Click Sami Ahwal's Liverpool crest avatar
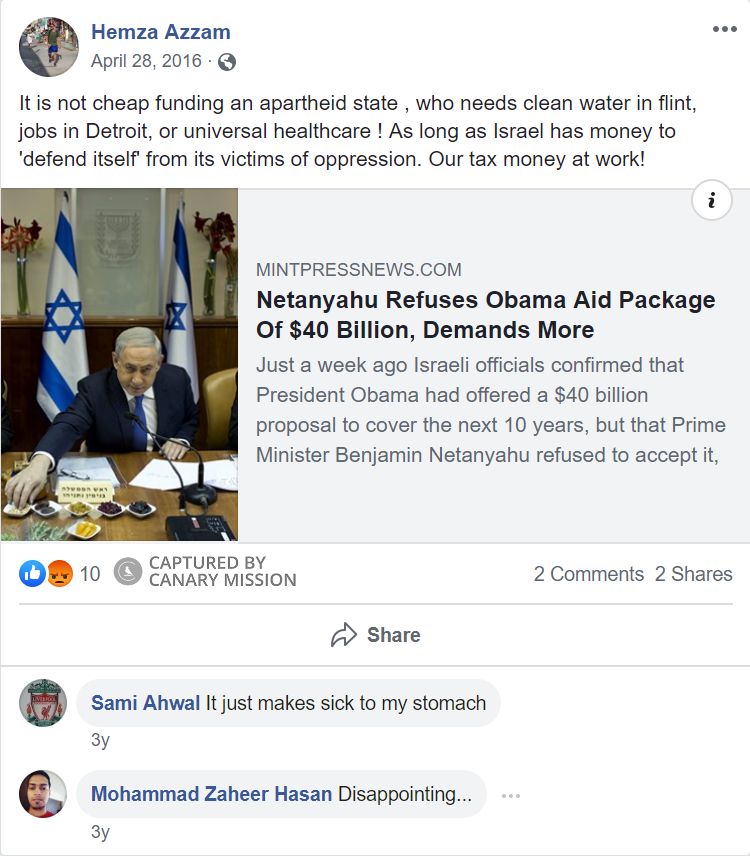The height and width of the screenshot is (856, 750). (x=42, y=702)
